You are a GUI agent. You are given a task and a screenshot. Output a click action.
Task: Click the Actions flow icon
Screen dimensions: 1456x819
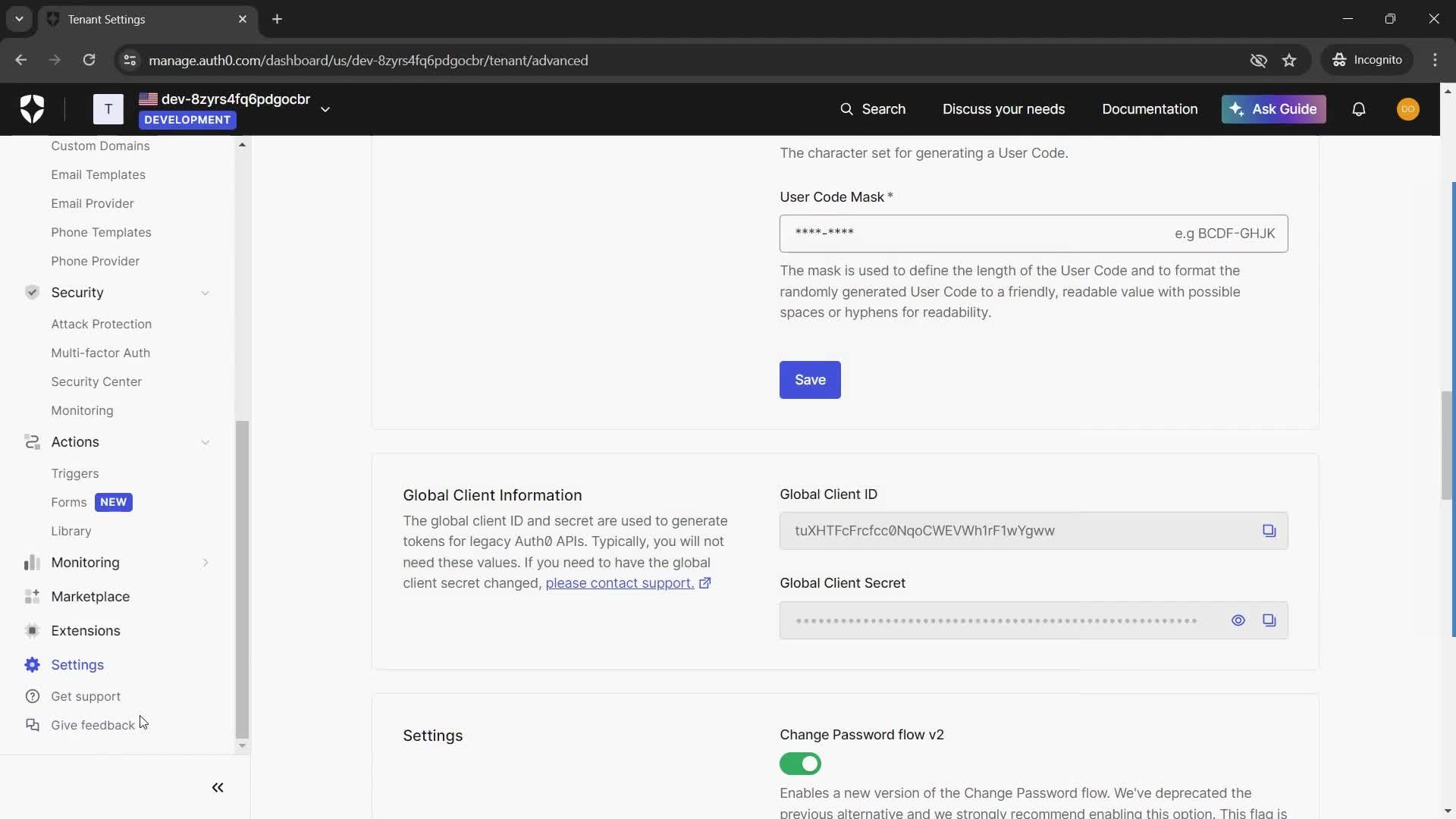(32, 442)
